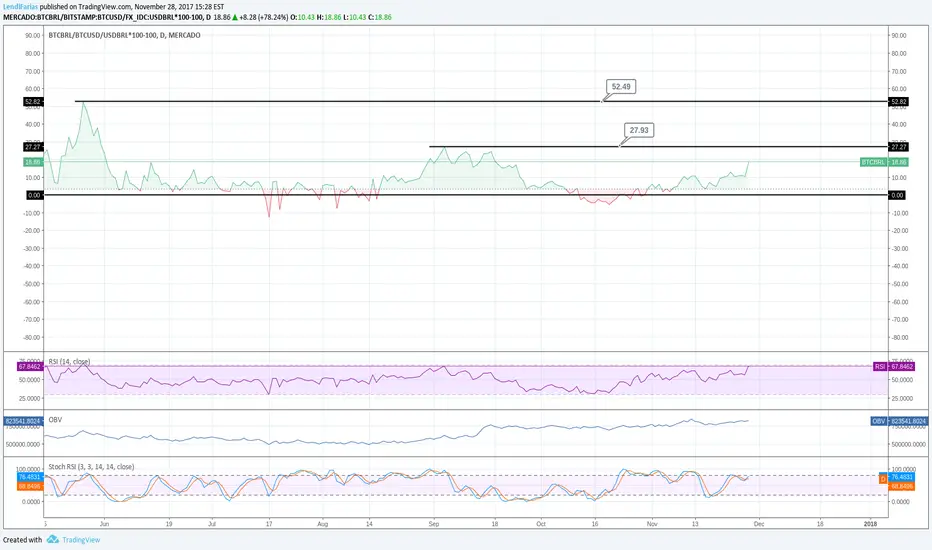Click the purple 67.8462 RSI value on the left
Image resolution: width=932 pixels, height=550 pixels.
(29, 367)
